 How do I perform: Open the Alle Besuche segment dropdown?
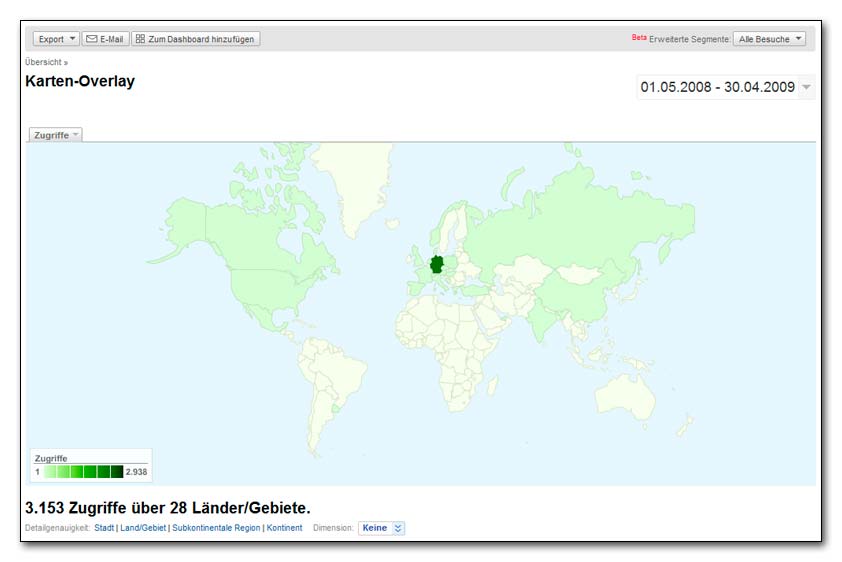tap(769, 39)
